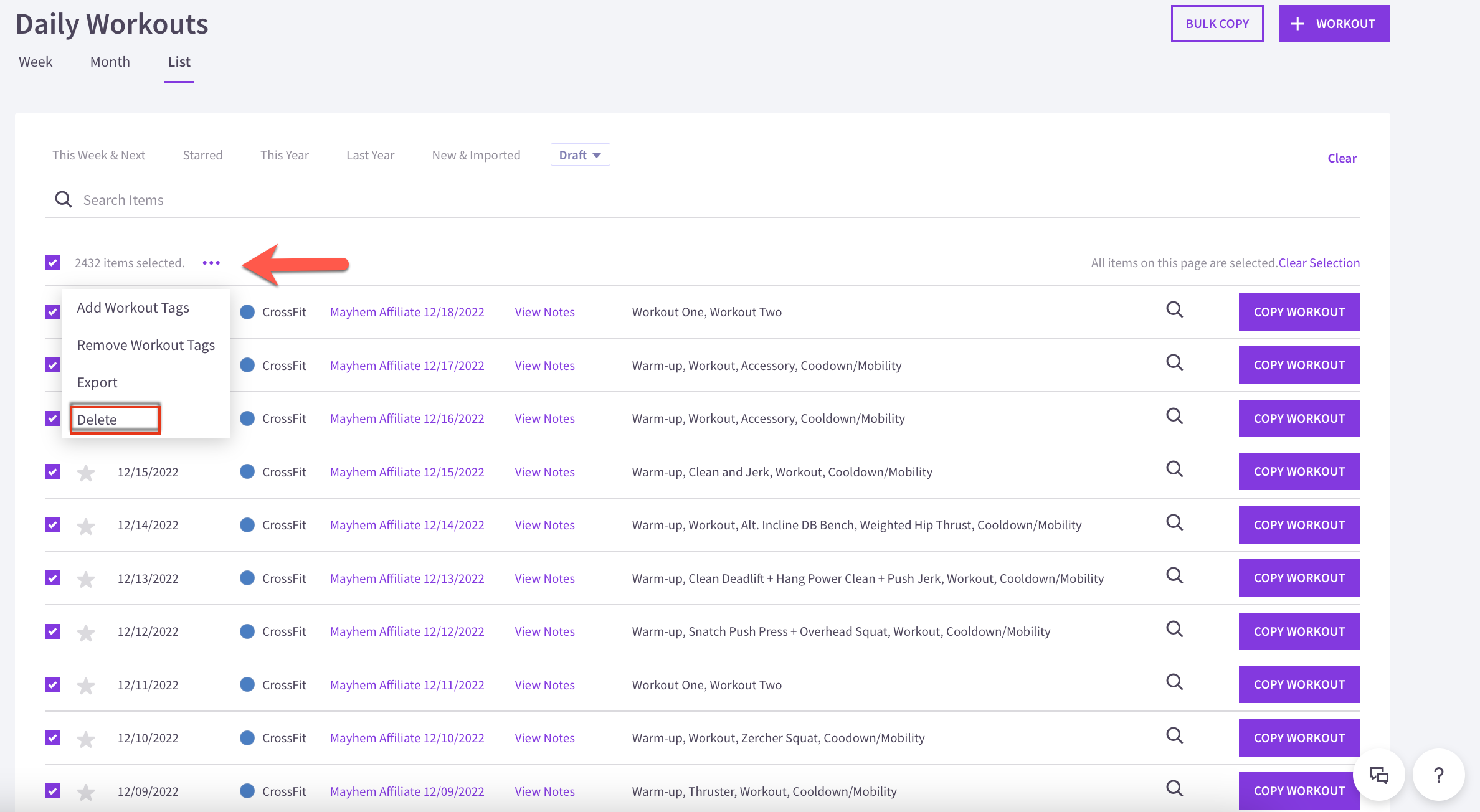Viewport: 1480px width, 812px height.
Task: Click COPY WORKOUT for 12/18/2022
Action: (1299, 312)
